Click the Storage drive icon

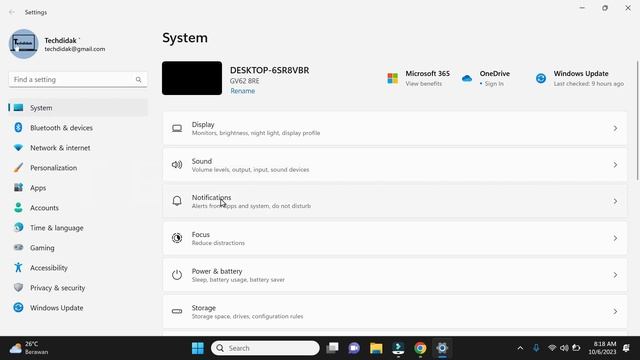pos(177,311)
